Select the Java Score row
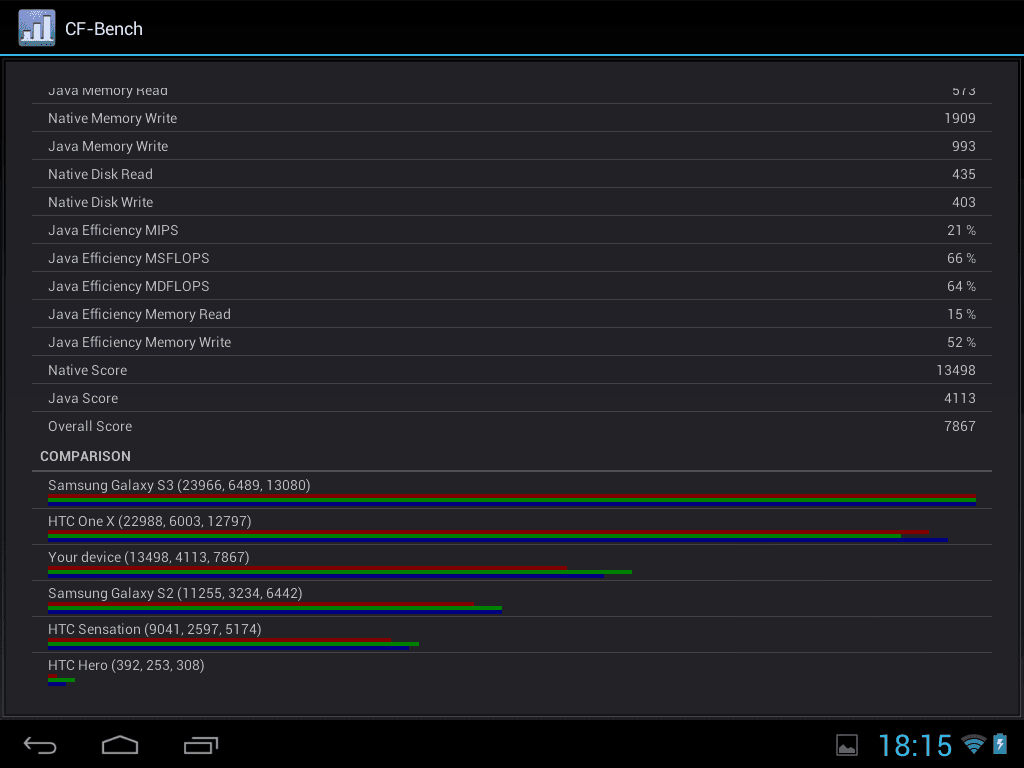Screen dimensions: 1024x768 click(x=512, y=398)
